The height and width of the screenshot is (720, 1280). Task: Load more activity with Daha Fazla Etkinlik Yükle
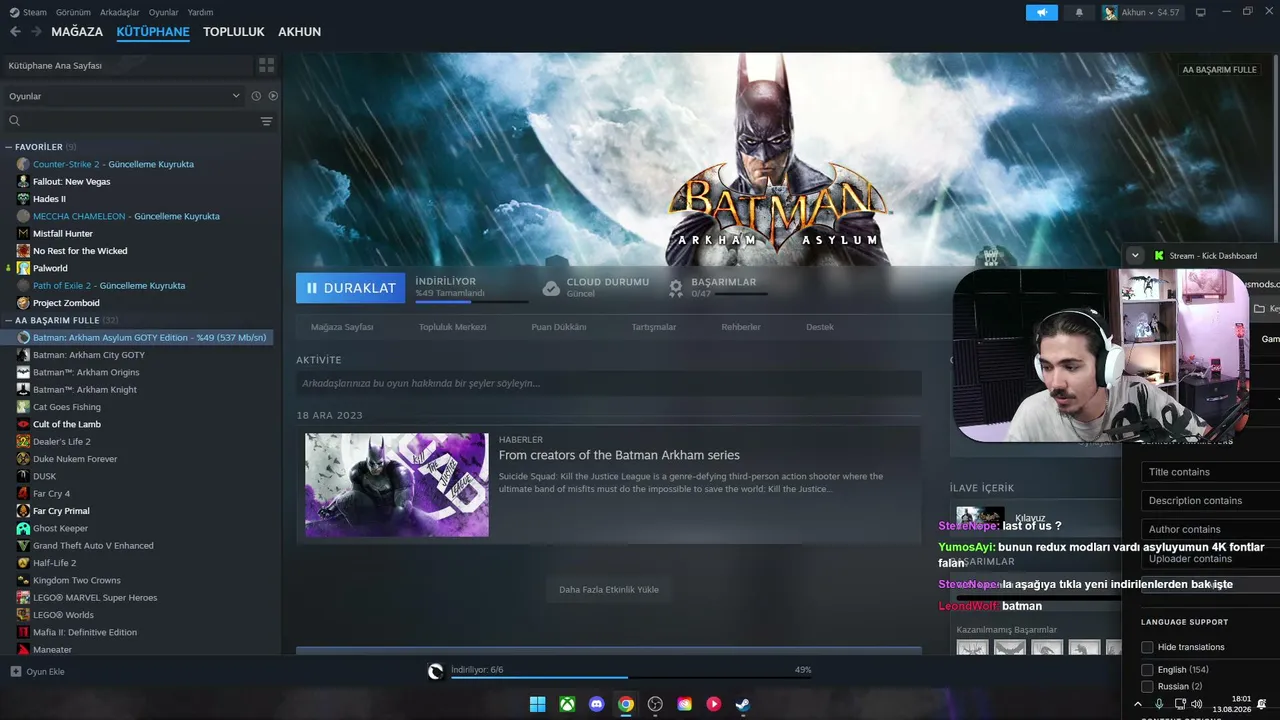pos(609,590)
